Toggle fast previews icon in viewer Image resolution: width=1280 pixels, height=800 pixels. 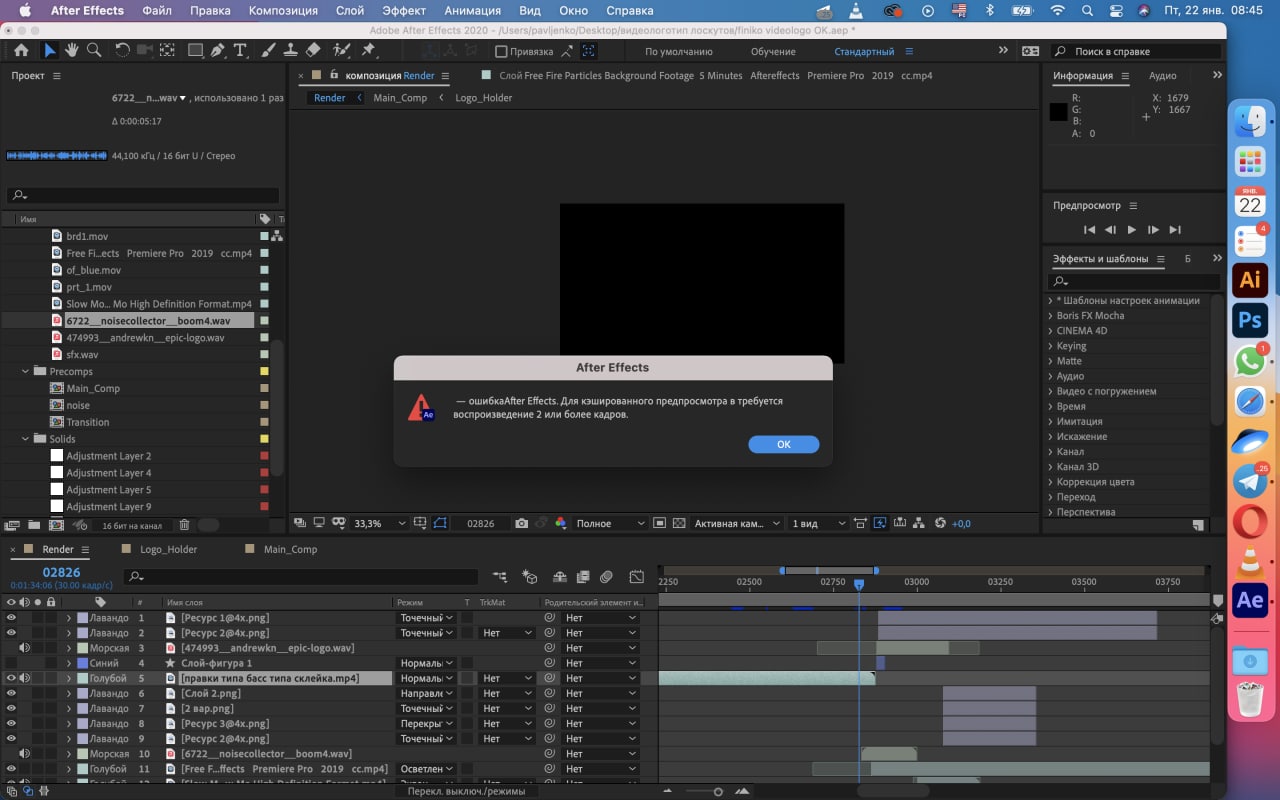(x=880, y=523)
